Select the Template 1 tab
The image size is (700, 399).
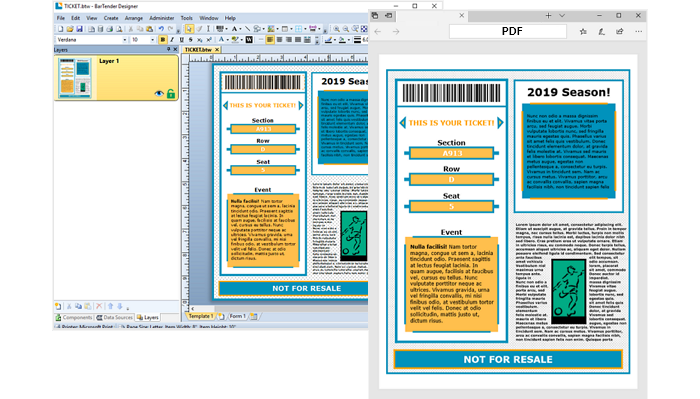point(200,316)
